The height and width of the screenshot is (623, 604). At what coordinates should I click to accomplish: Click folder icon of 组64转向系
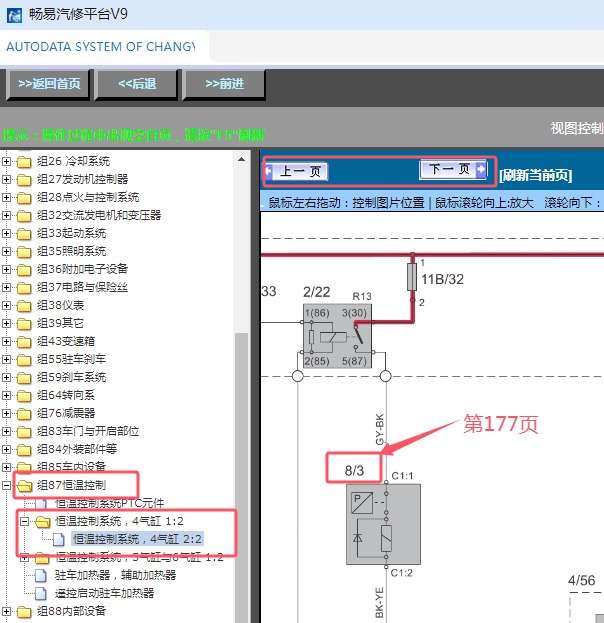24,396
